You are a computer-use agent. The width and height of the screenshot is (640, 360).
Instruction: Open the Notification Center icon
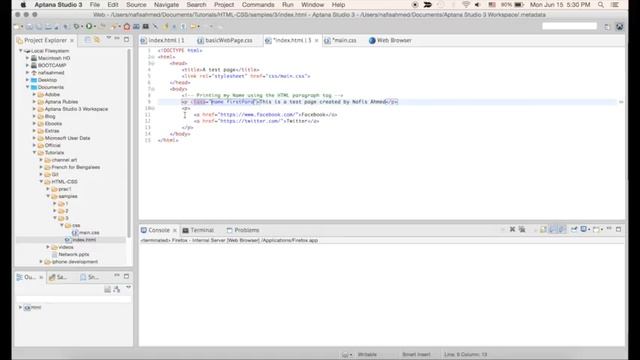click(x=614, y=5)
